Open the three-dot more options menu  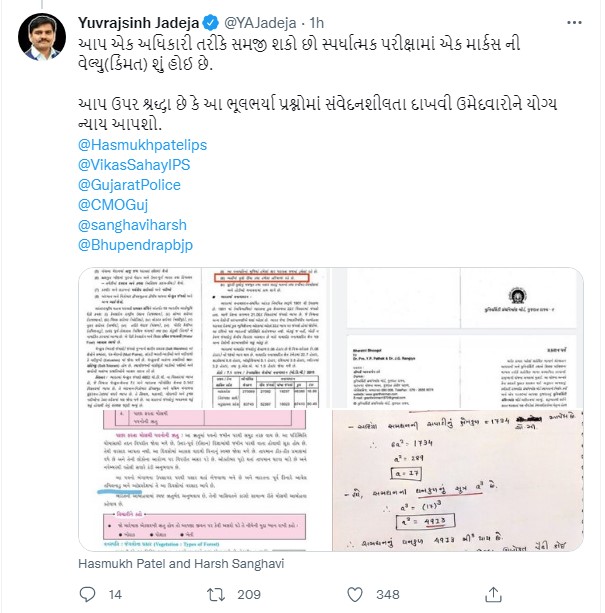pyautogui.click(x=574, y=23)
